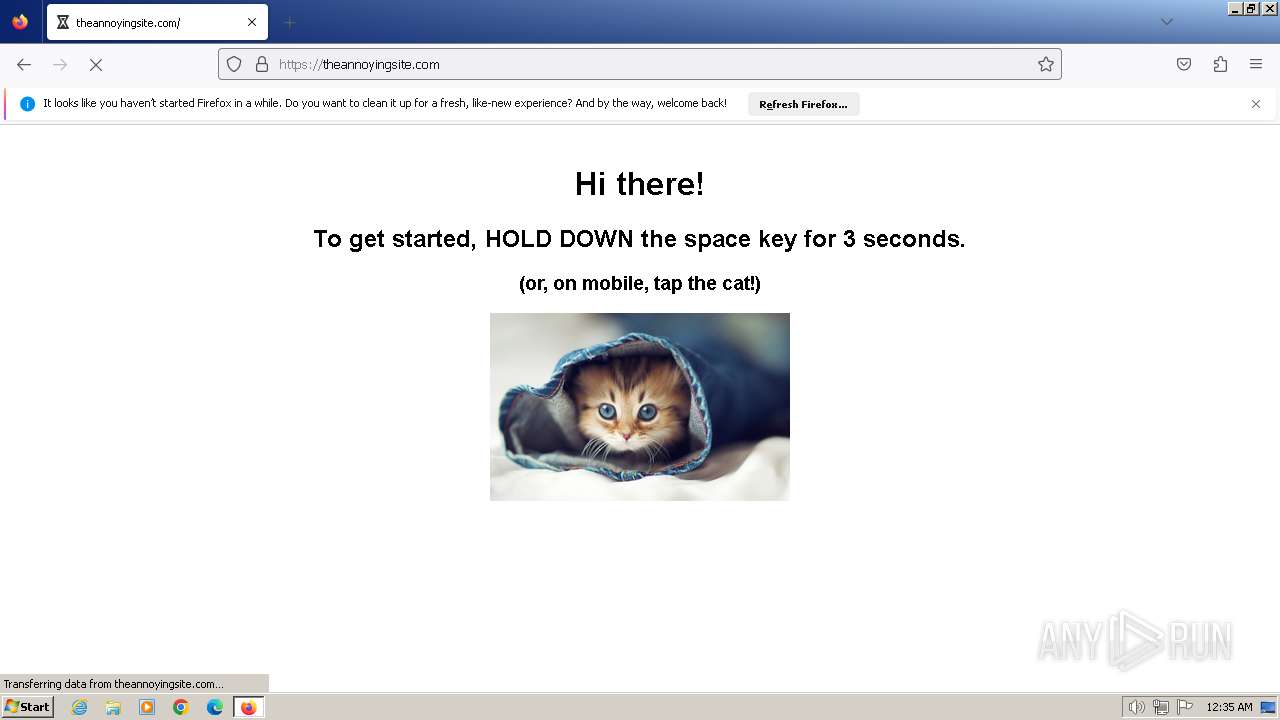Viewport: 1280px width, 720px height.
Task: Dismiss the Firefox notification bar
Action: pyautogui.click(x=1256, y=104)
